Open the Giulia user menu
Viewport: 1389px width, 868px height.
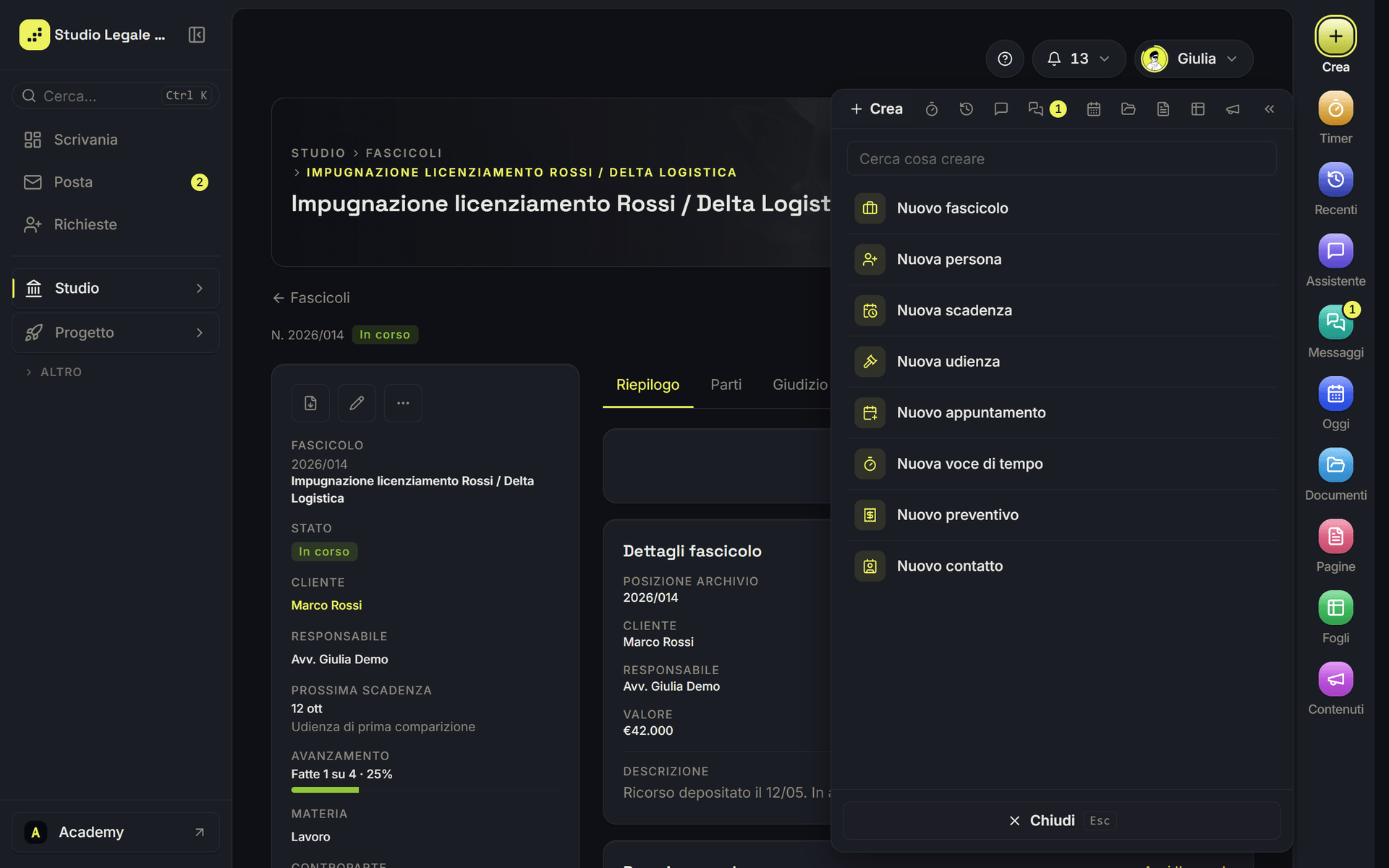[x=1194, y=59]
